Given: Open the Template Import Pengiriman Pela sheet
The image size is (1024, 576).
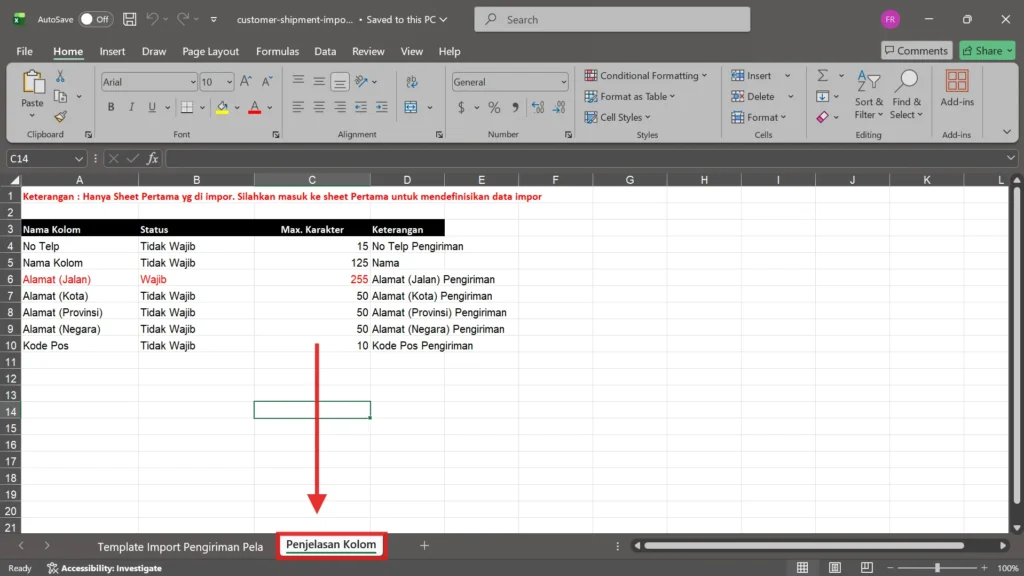Looking at the screenshot, I should pyautogui.click(x=180, y=547).
